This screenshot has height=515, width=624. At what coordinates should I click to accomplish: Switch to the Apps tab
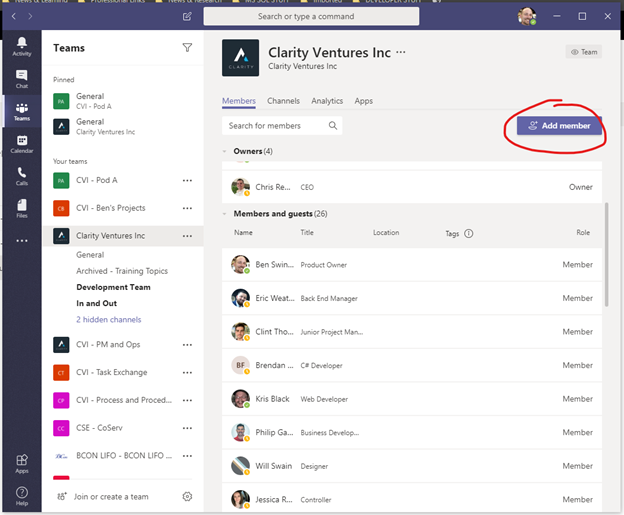tap(364, 101)
